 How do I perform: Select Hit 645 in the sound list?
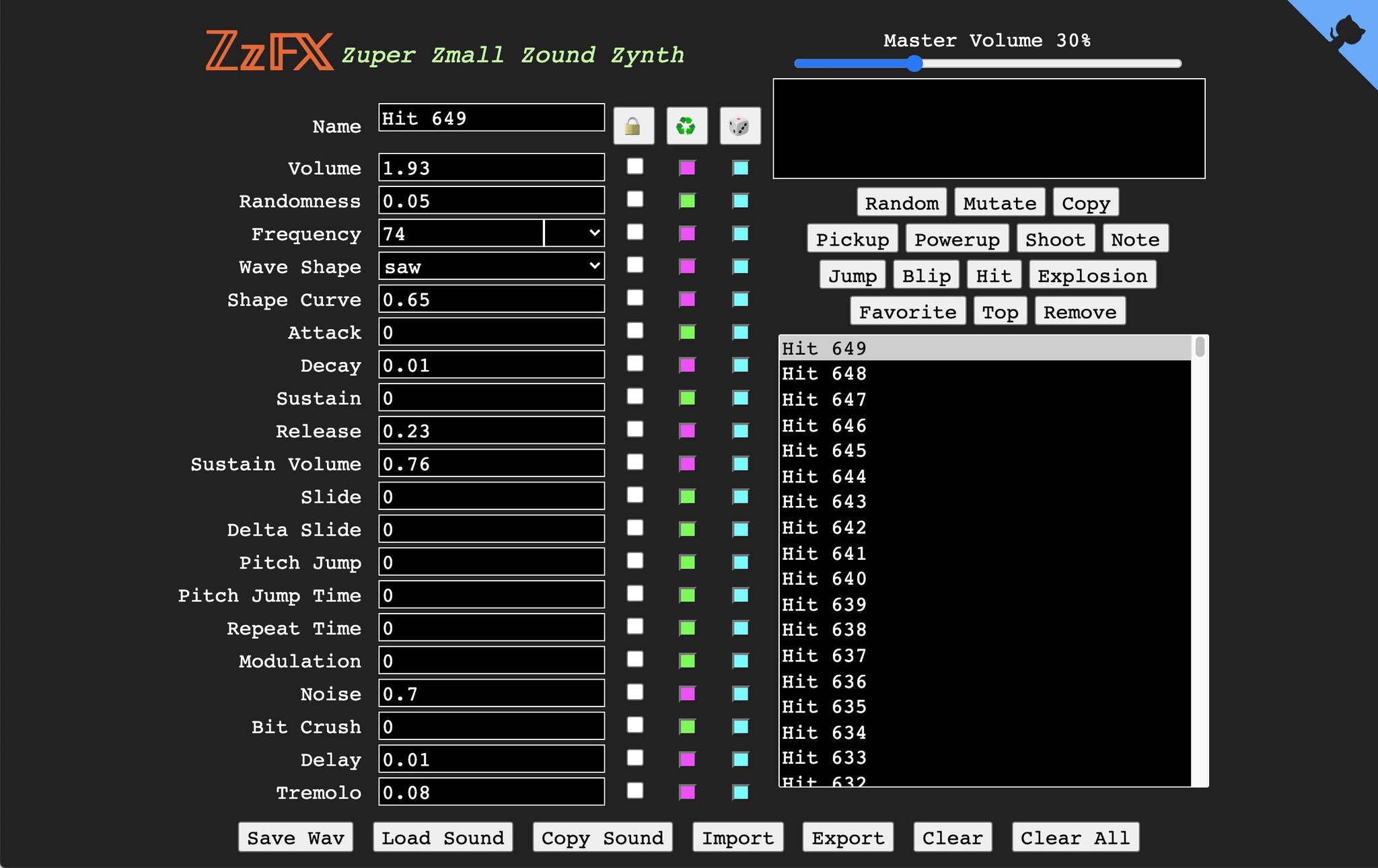point(875,451)
